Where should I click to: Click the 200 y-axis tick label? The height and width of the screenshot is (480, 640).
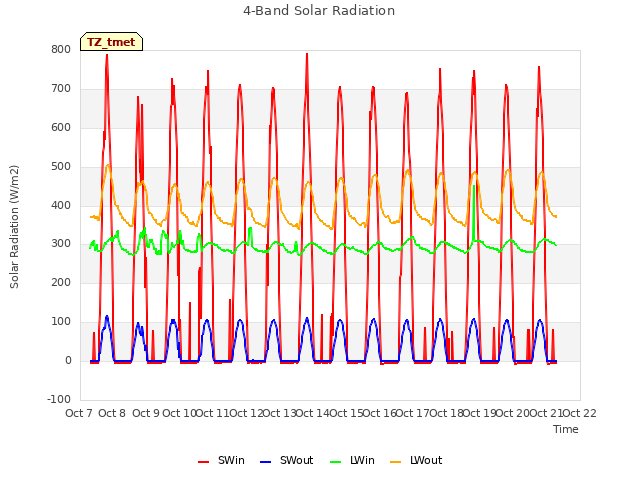(x=61, y=282)
